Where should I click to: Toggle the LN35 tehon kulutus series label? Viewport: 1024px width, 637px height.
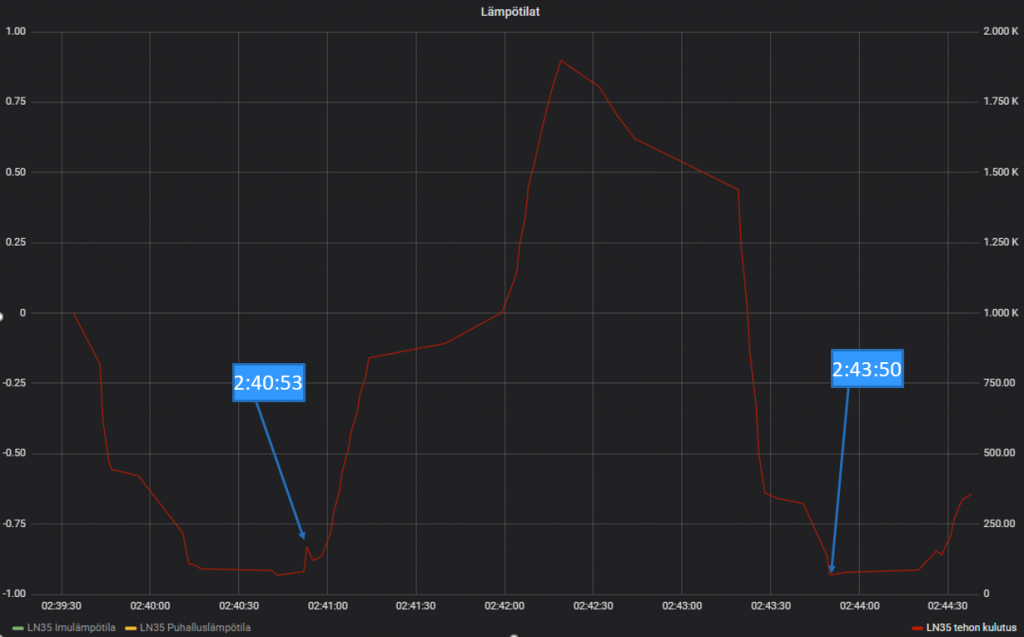971,627
